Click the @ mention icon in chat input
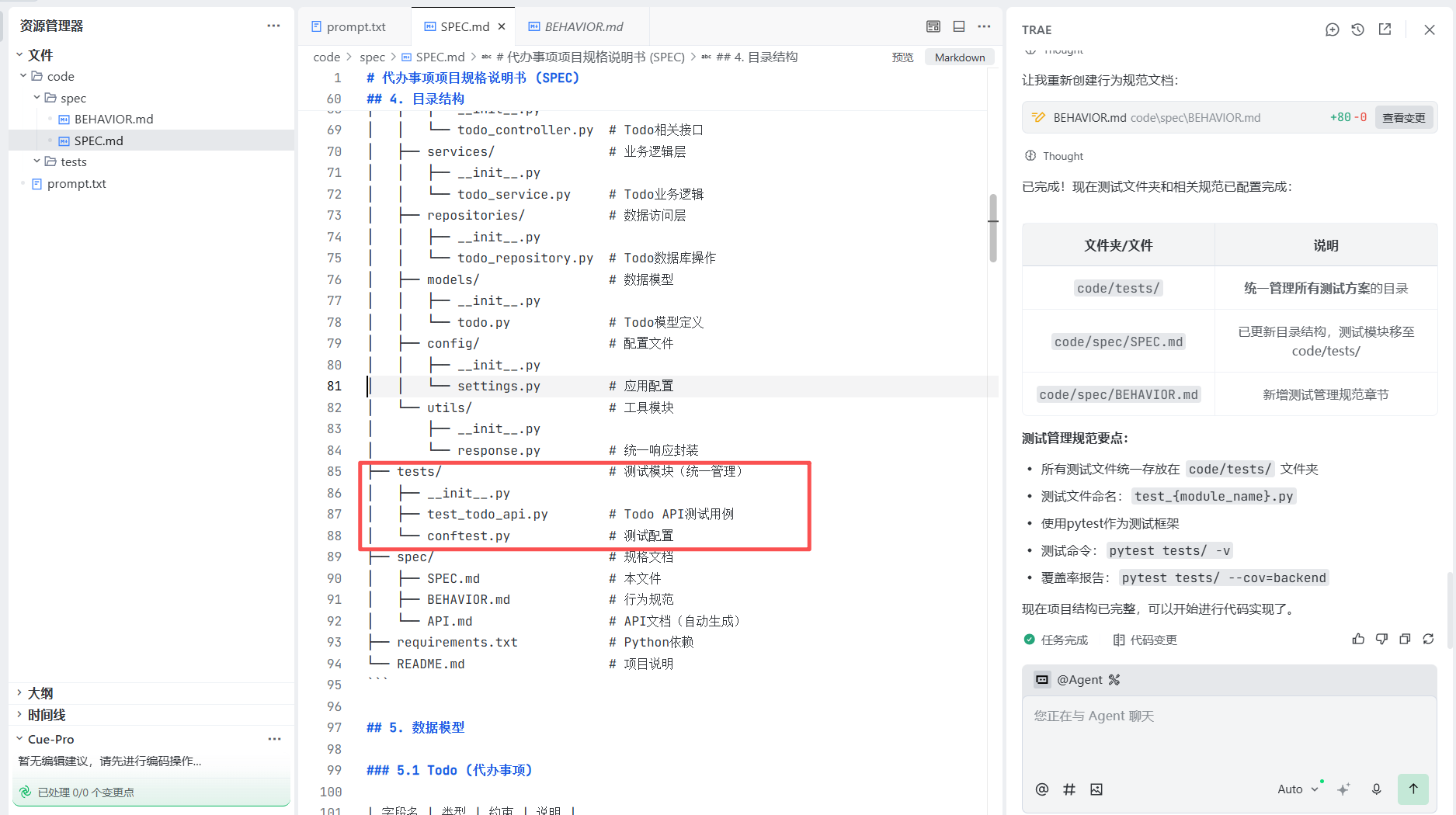The image size is (1456, 815). (x=1042, y=789)
